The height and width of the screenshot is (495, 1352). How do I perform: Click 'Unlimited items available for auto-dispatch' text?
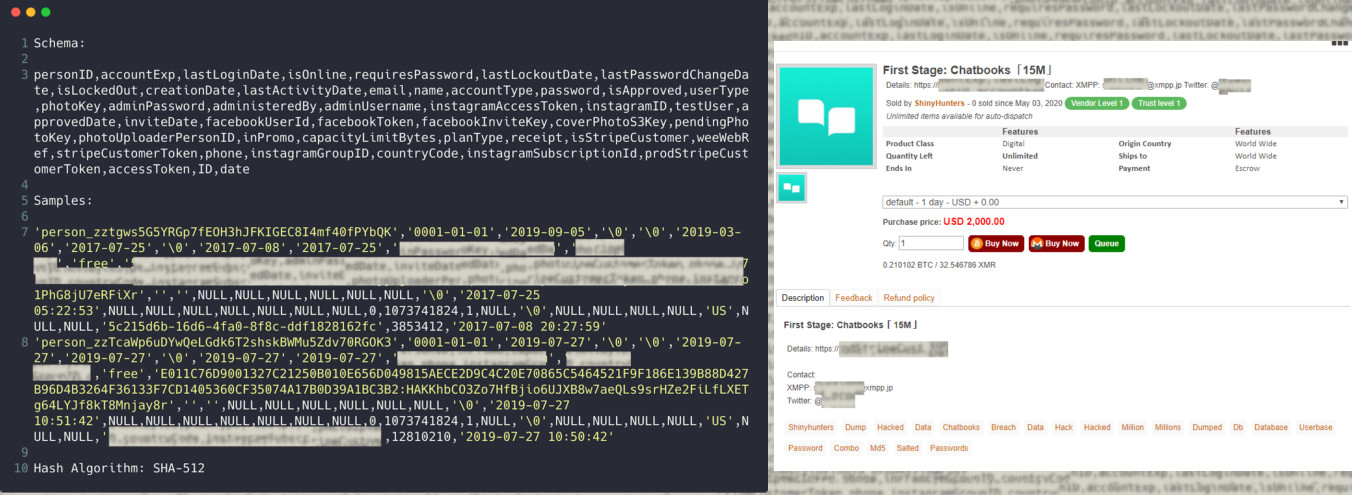966,116
